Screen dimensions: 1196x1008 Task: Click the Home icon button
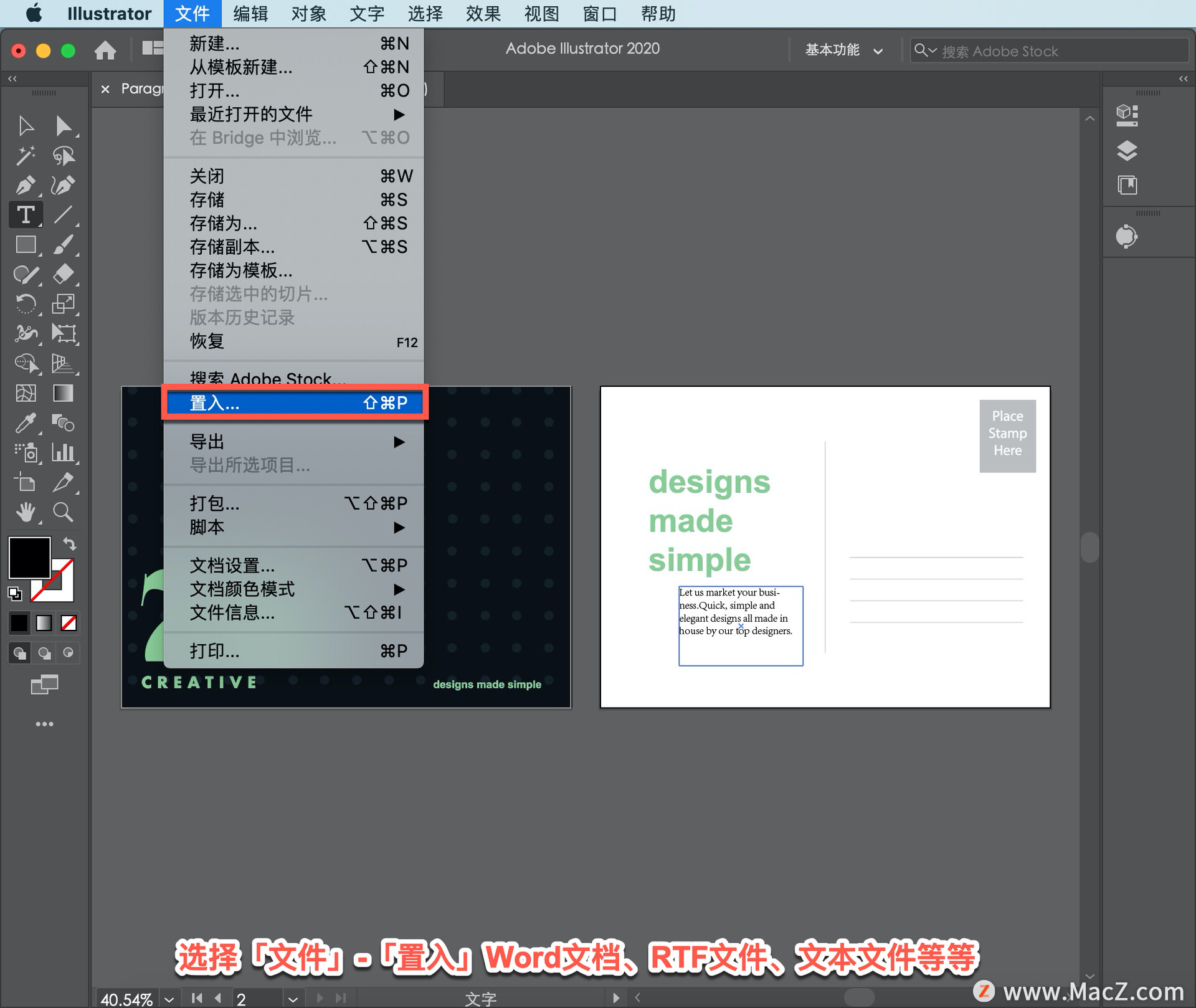(105, 50)
